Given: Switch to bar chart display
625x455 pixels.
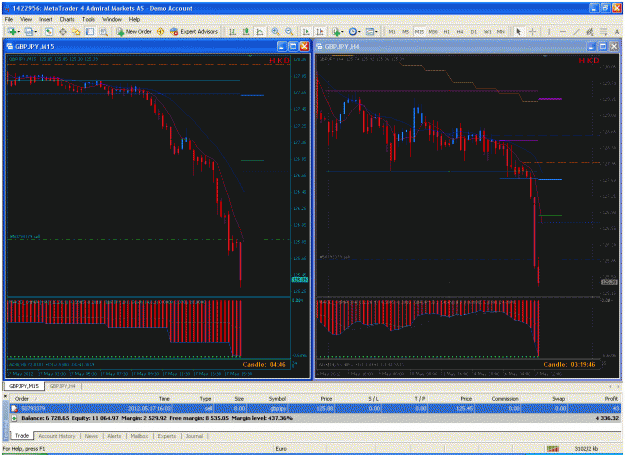Looking at the screenshot, I should pos(232,31).
